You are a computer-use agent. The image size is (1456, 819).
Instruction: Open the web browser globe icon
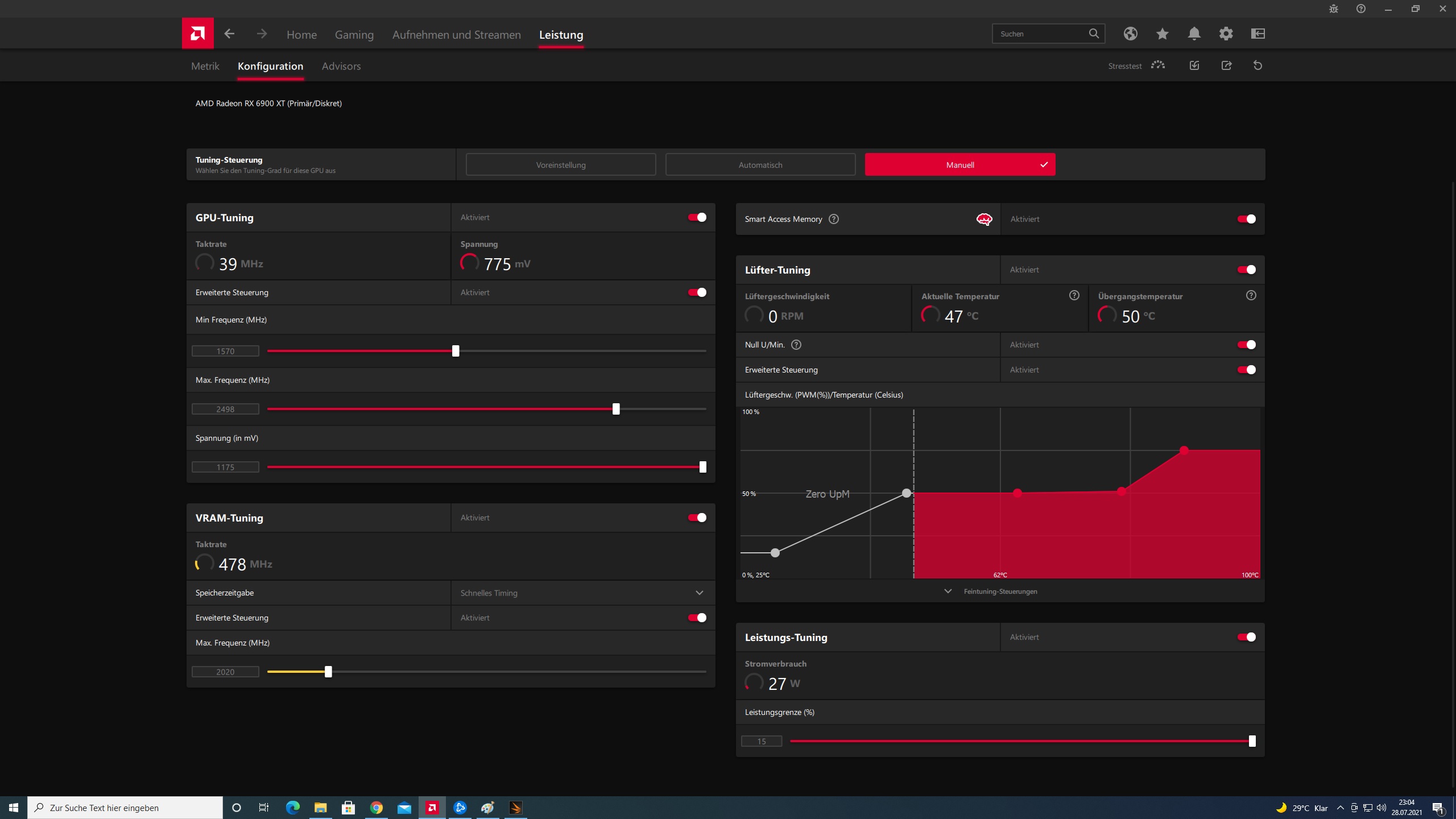pyautogui.click(x=1130, y=34)
